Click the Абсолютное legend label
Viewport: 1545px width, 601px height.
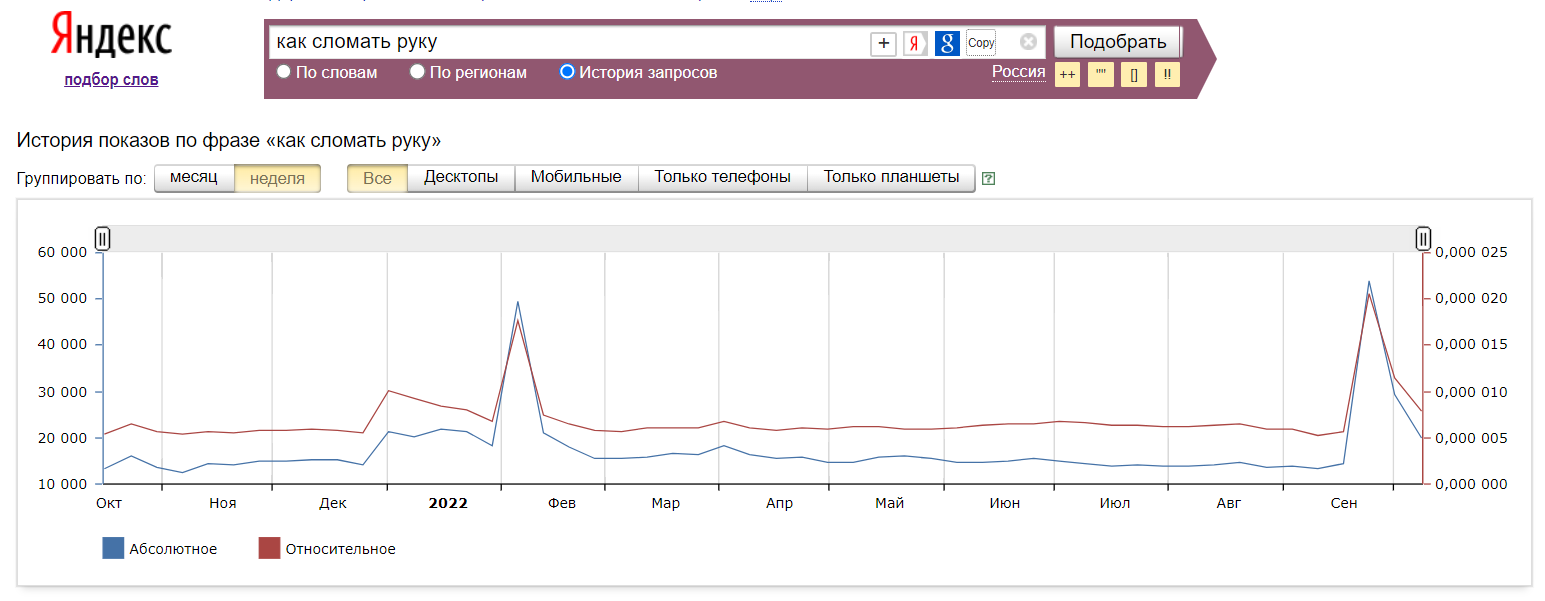point(173,549)
